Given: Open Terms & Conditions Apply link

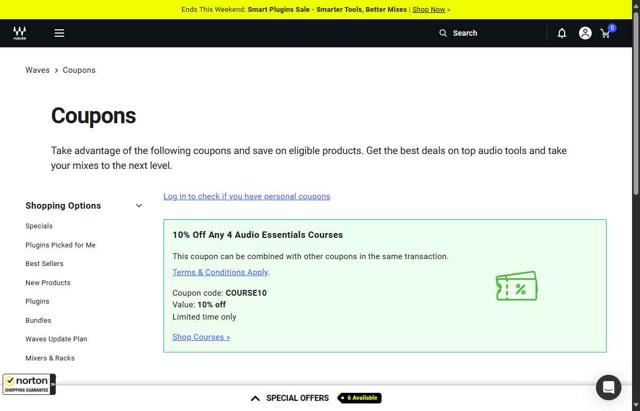Looking at the screenshot, I should (x=220, y=272).
